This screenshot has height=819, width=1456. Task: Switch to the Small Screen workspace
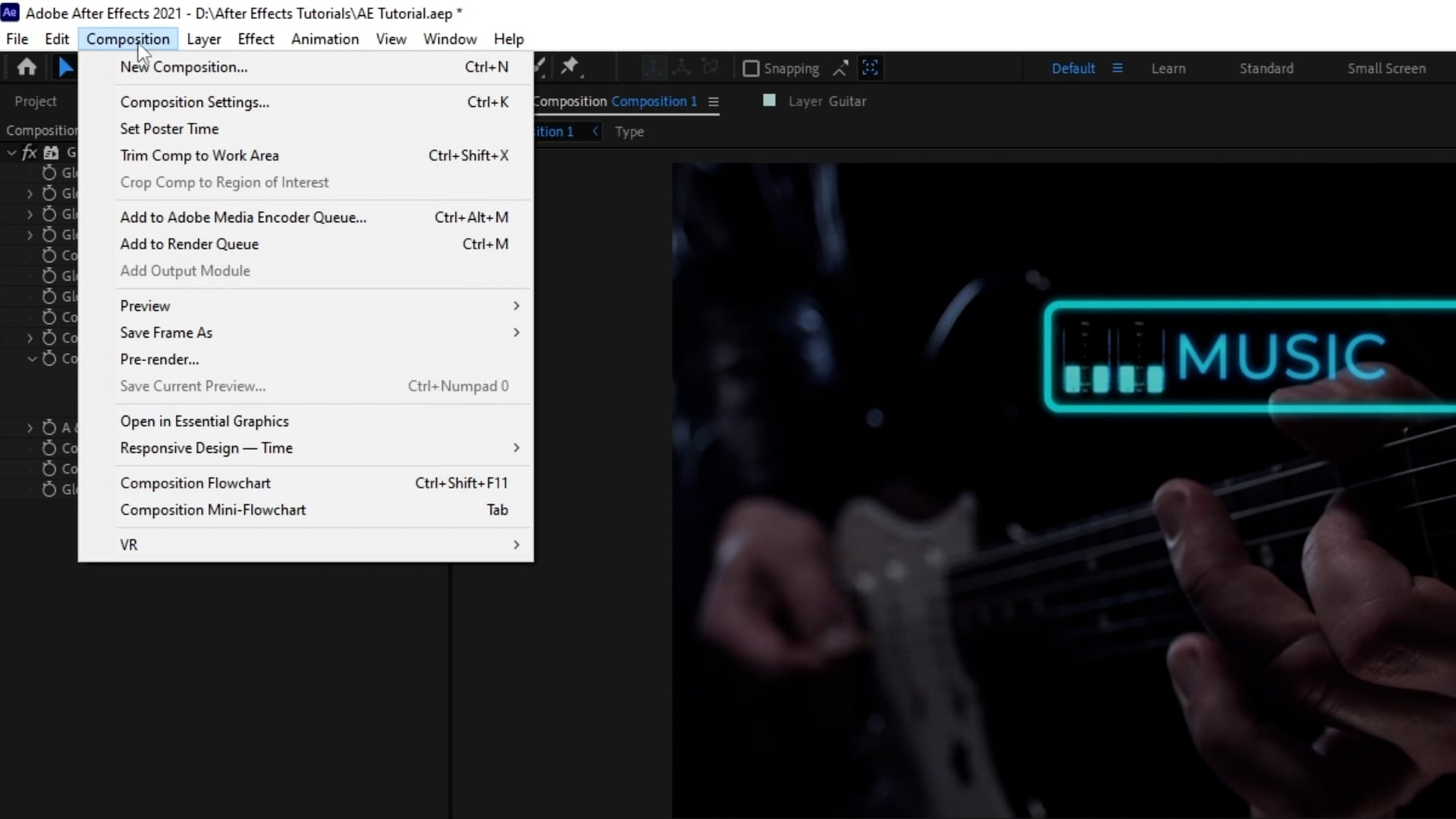(1386, 68)
